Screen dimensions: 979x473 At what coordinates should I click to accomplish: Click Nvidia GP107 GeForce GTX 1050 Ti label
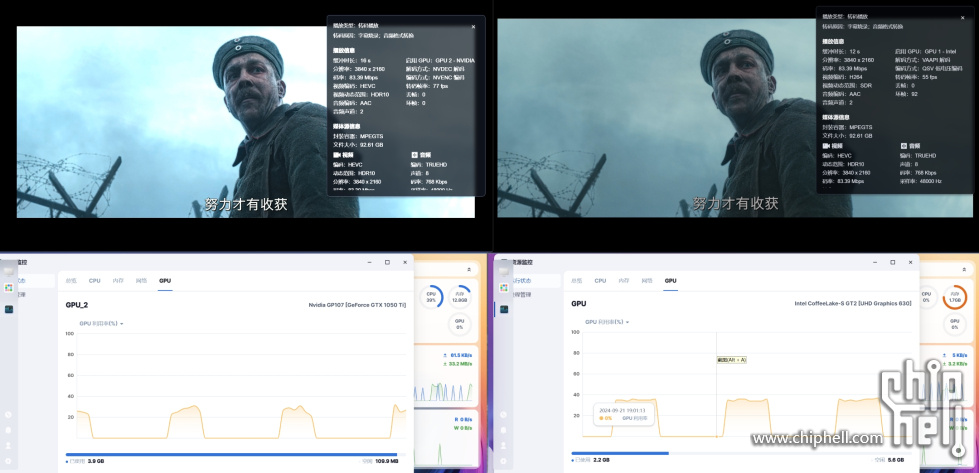click(x=357, y=305)
